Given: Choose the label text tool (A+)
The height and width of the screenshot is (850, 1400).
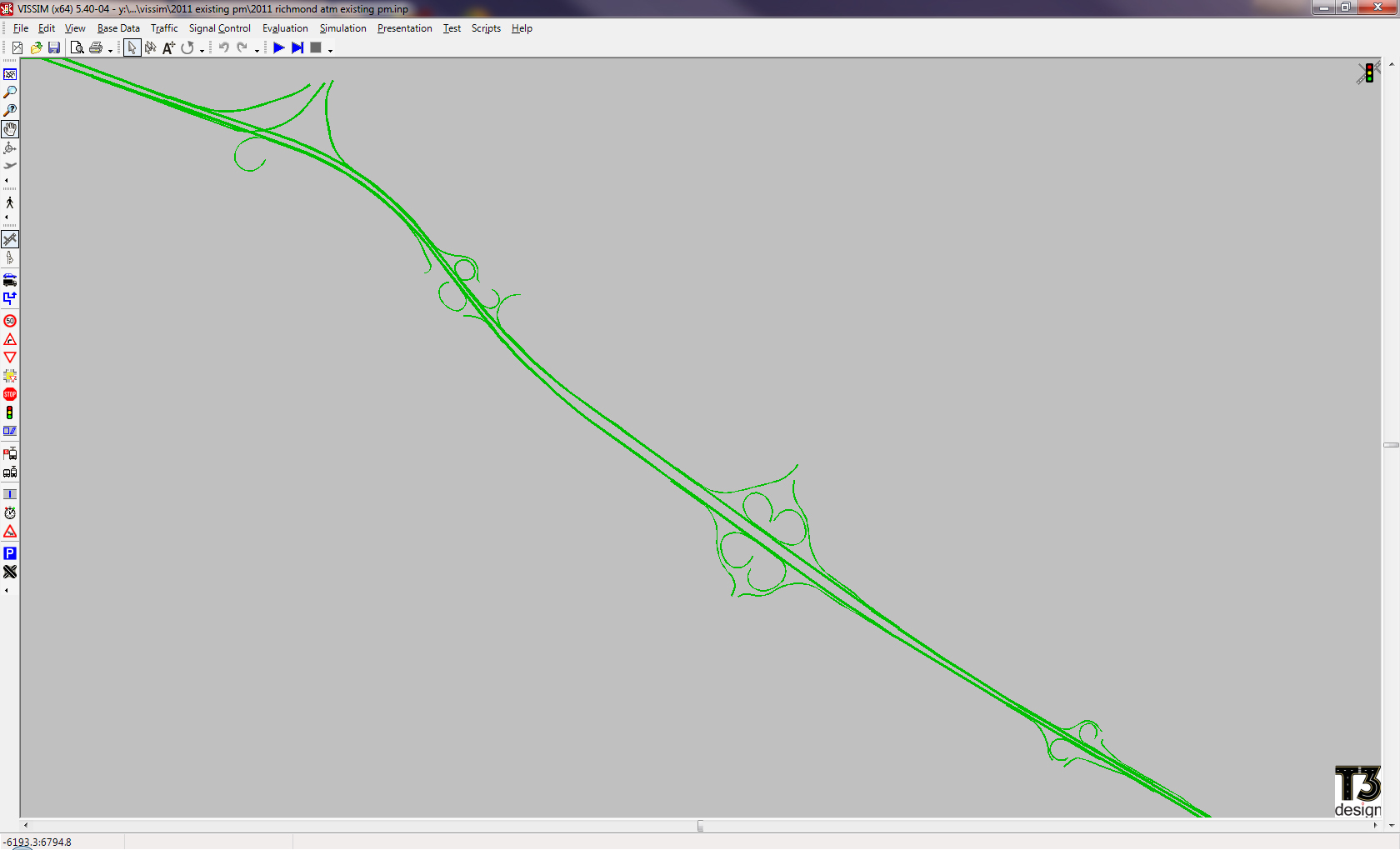Looking at the screenshot, I should pos(168,48).
